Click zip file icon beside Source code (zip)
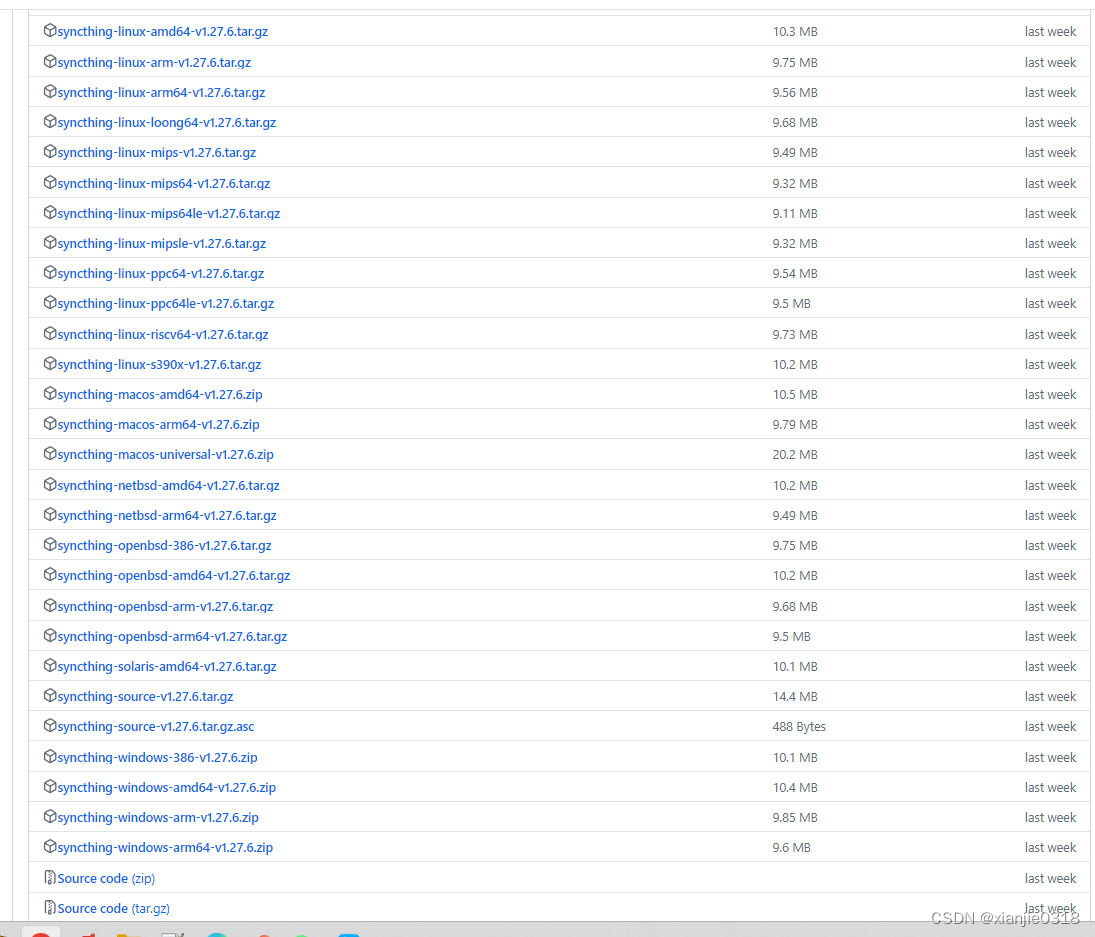1095x937 pixels. pyautogui.click(x=50, y=878)
